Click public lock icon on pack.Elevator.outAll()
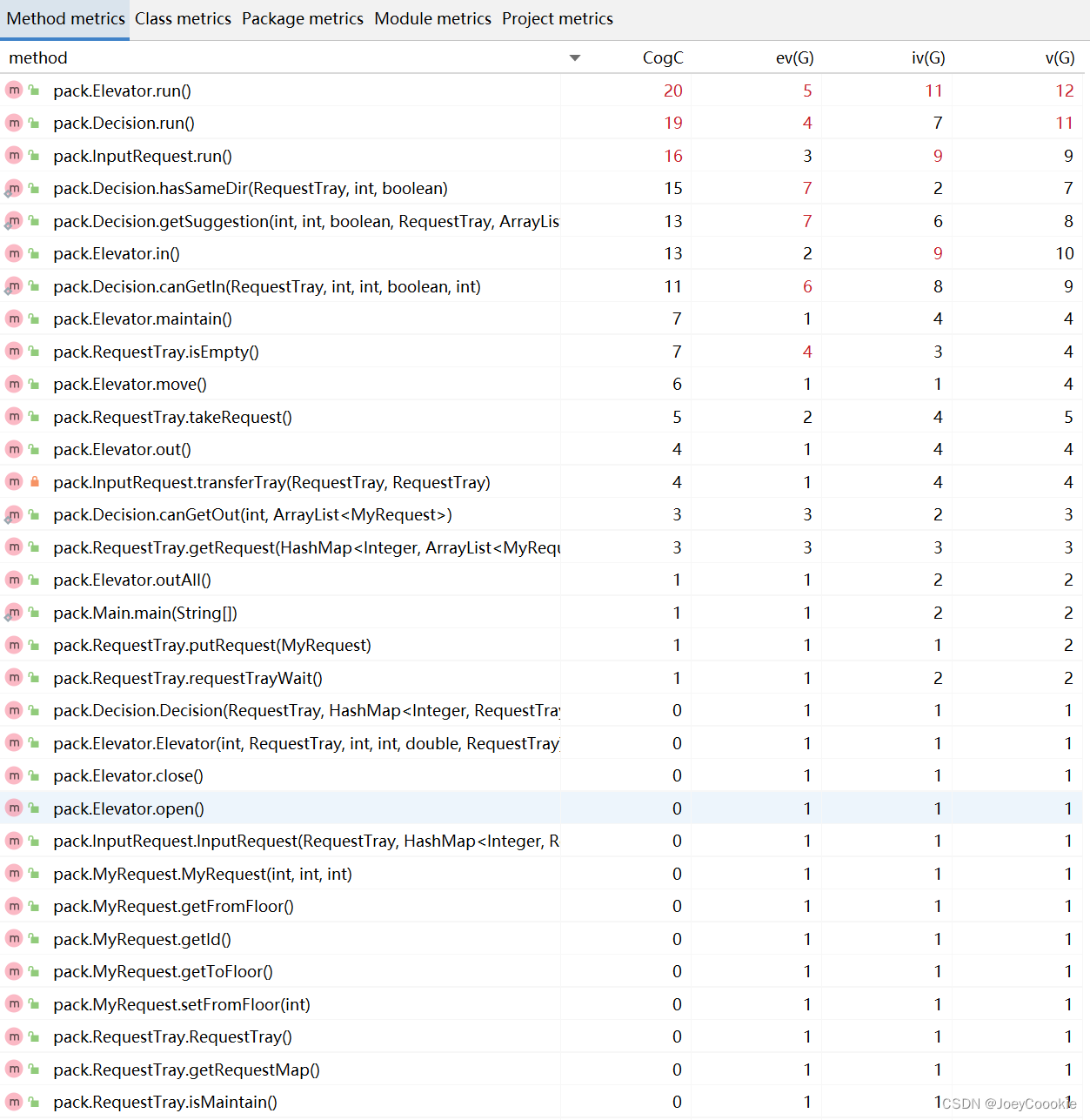 (x=34, y=580)
